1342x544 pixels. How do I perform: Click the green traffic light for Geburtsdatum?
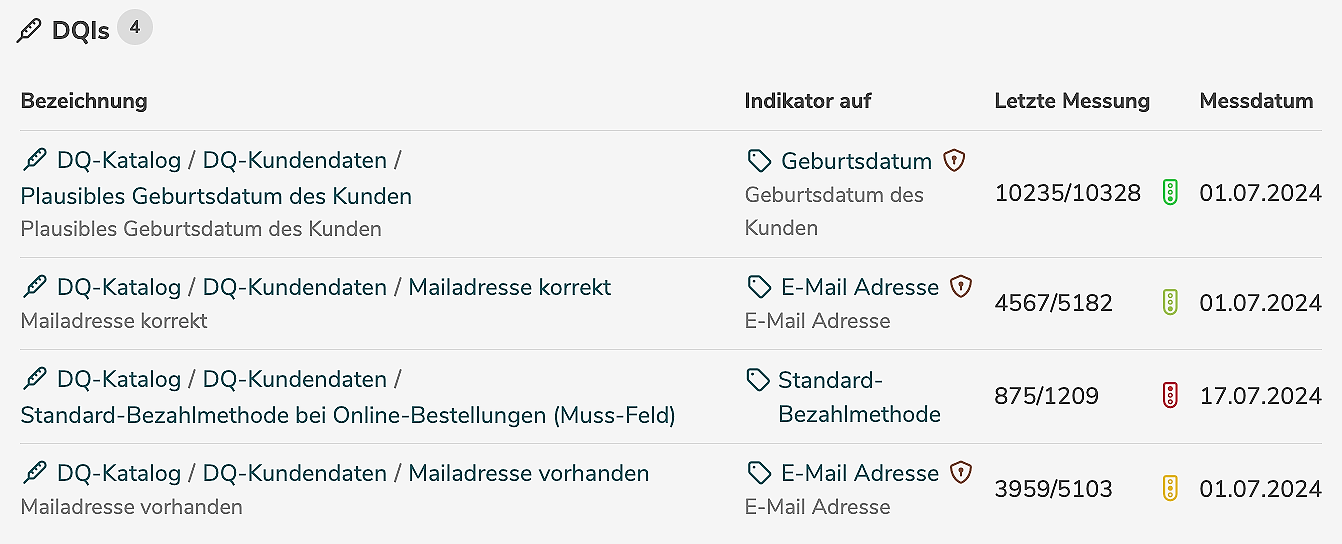[x=1170, y=193]
